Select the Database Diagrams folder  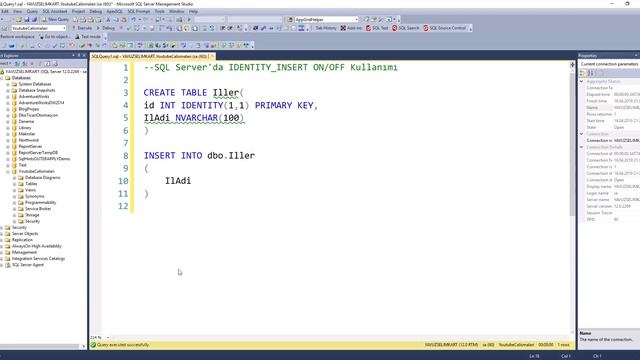pyautogui.click(x=42, y=178)
